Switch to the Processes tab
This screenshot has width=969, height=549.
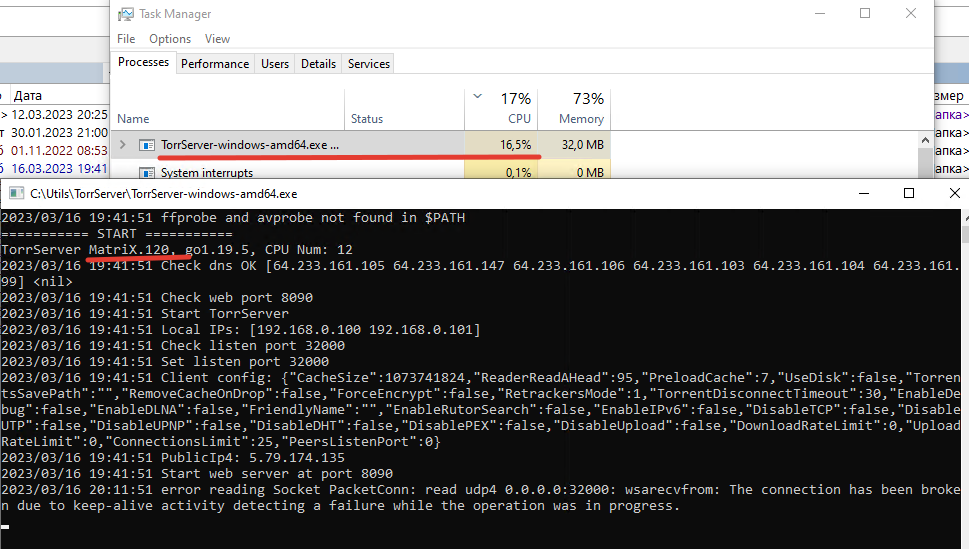(x=143, y=62)
